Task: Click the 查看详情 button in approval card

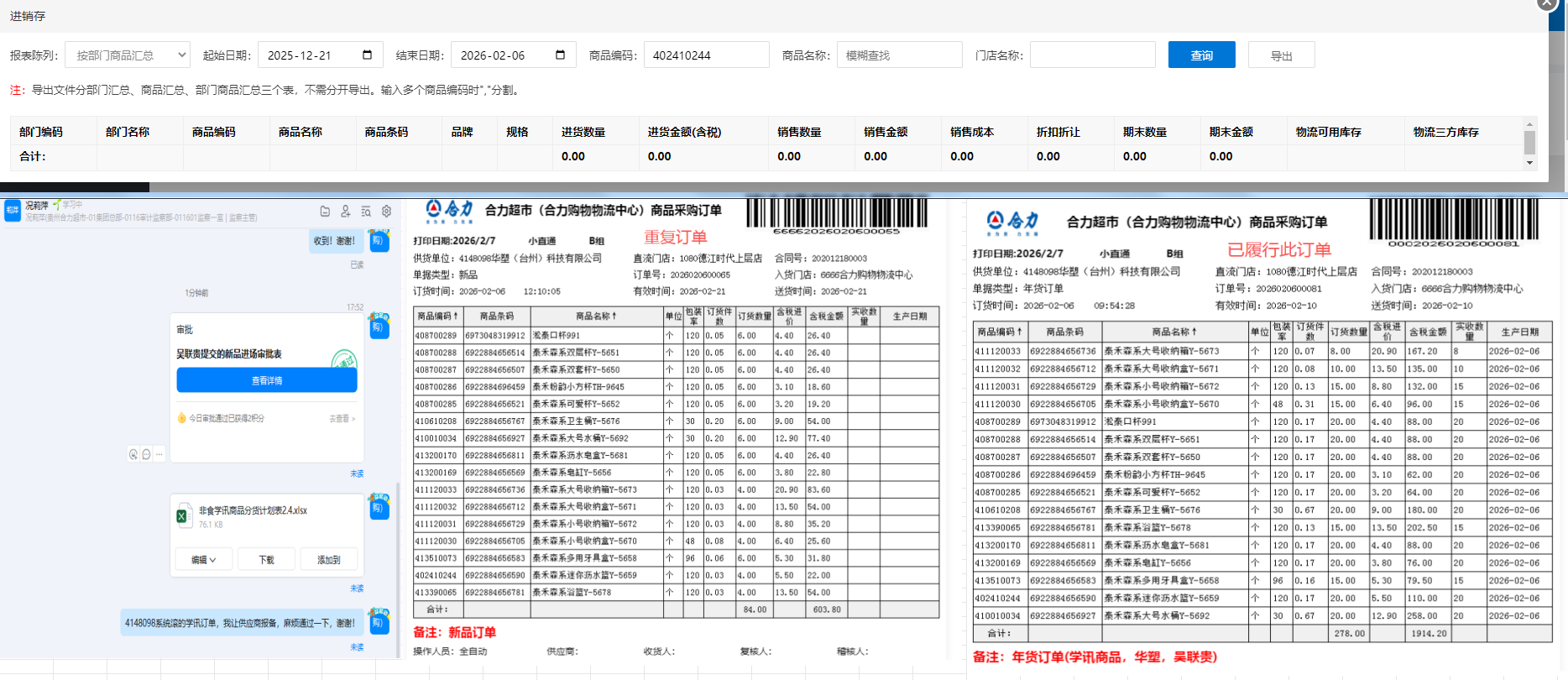Action: tap(267, 381)
